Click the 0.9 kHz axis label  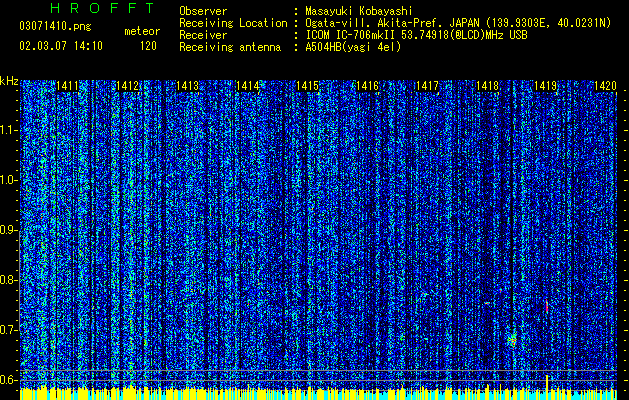pos(8,230)
